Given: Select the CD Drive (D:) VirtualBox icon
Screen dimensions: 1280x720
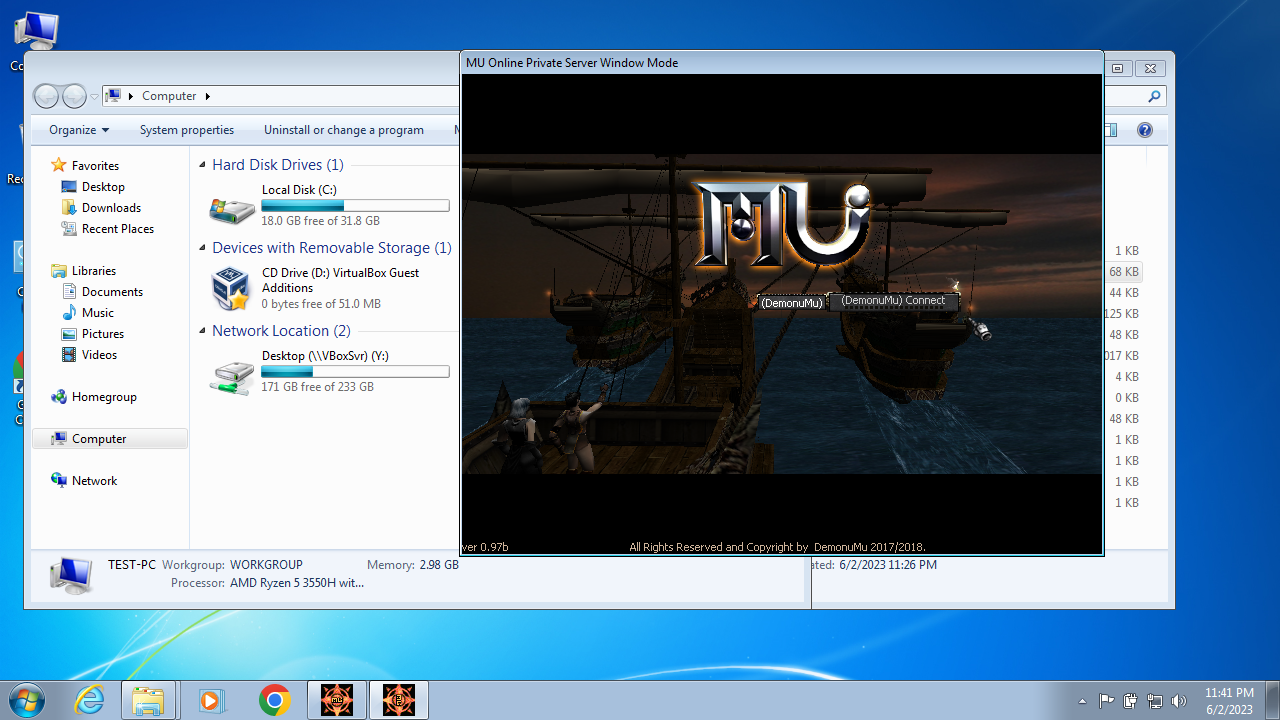Looking at the screenshot, I should 232,289.
